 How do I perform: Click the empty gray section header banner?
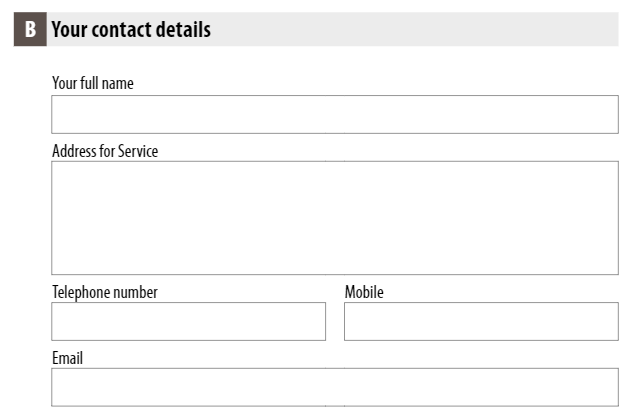click(415, 29)
